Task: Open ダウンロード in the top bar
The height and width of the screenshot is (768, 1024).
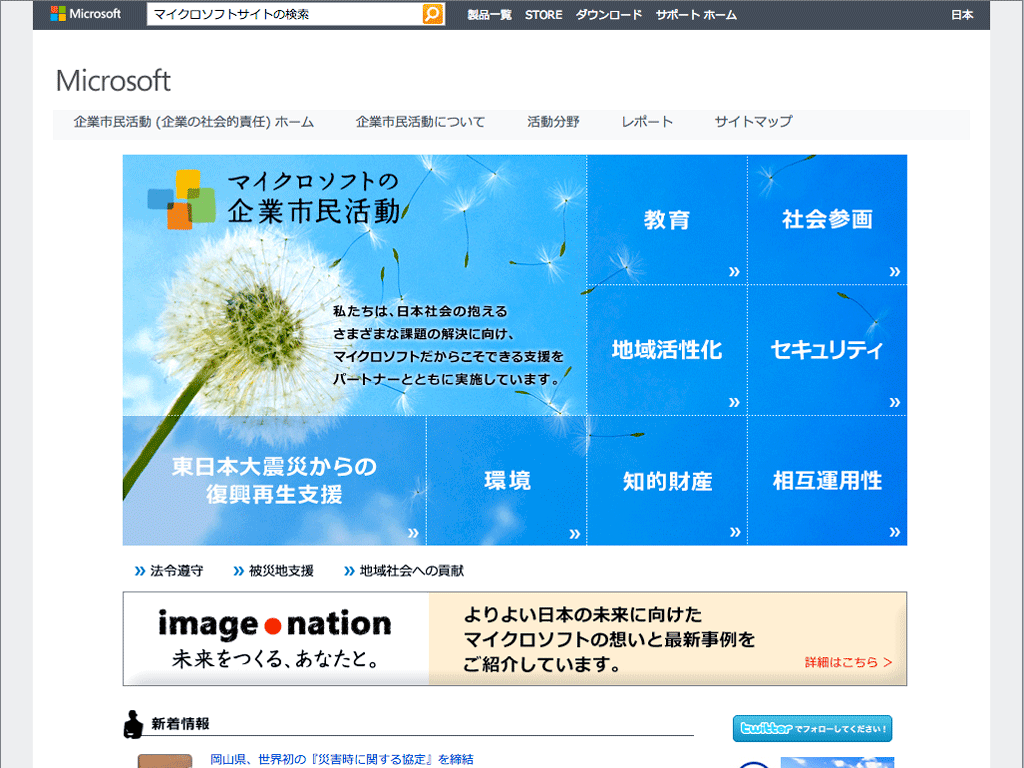Action: pyautogui.click(x=609, y=14)
